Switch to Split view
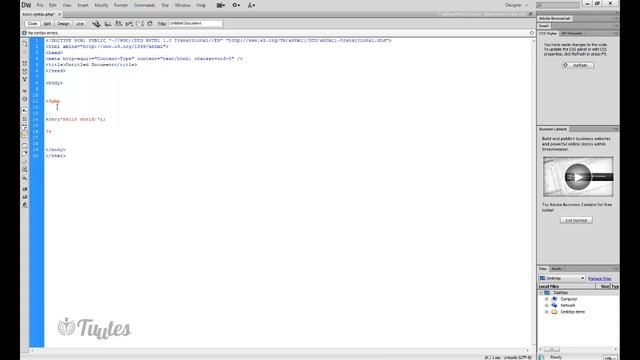The height and width of the screenshot is (360, 640). click(47, 24)
